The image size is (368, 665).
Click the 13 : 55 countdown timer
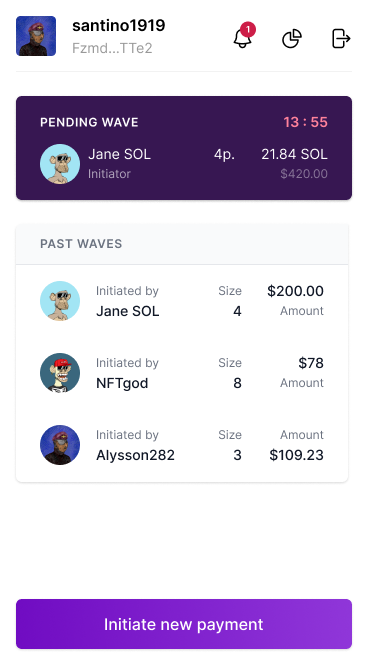[x=306, y=122]
